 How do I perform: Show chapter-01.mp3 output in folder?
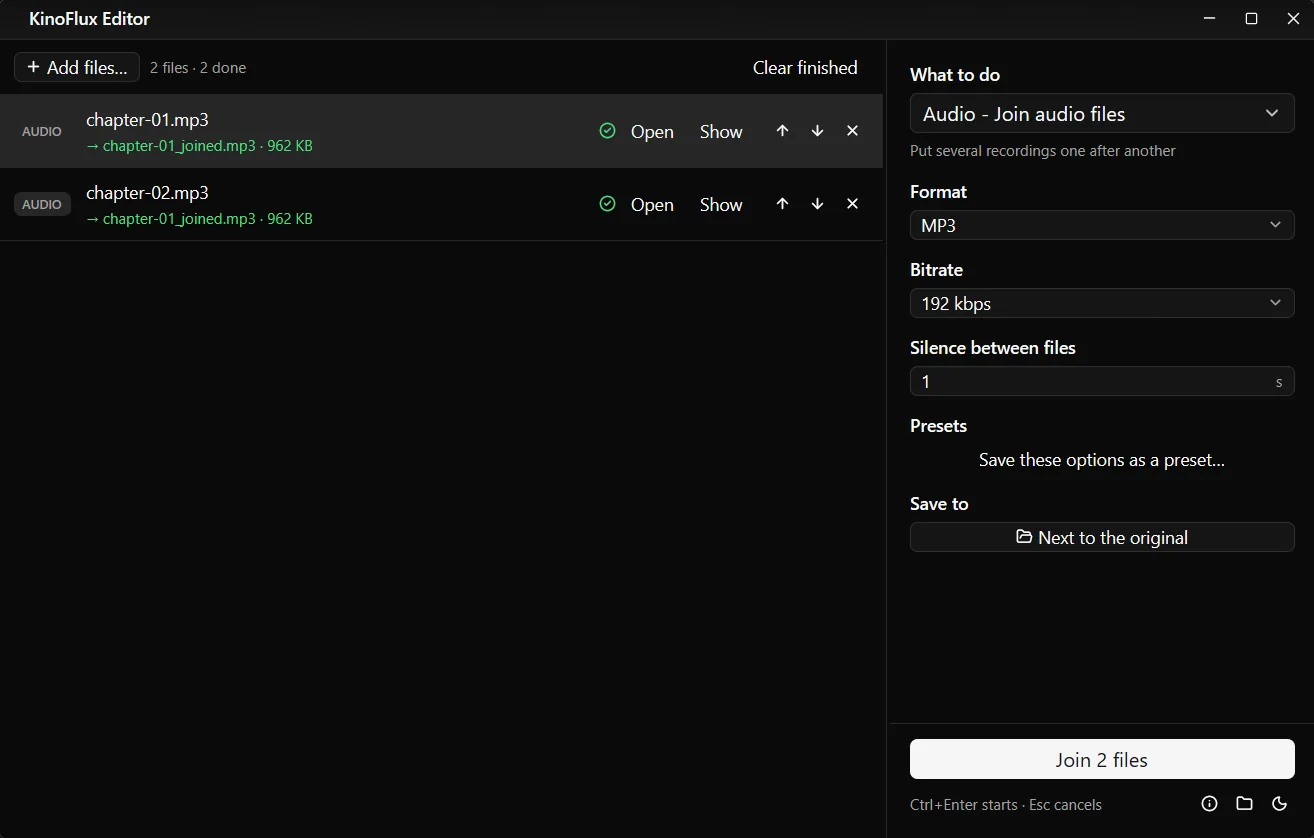click(721, 131)
